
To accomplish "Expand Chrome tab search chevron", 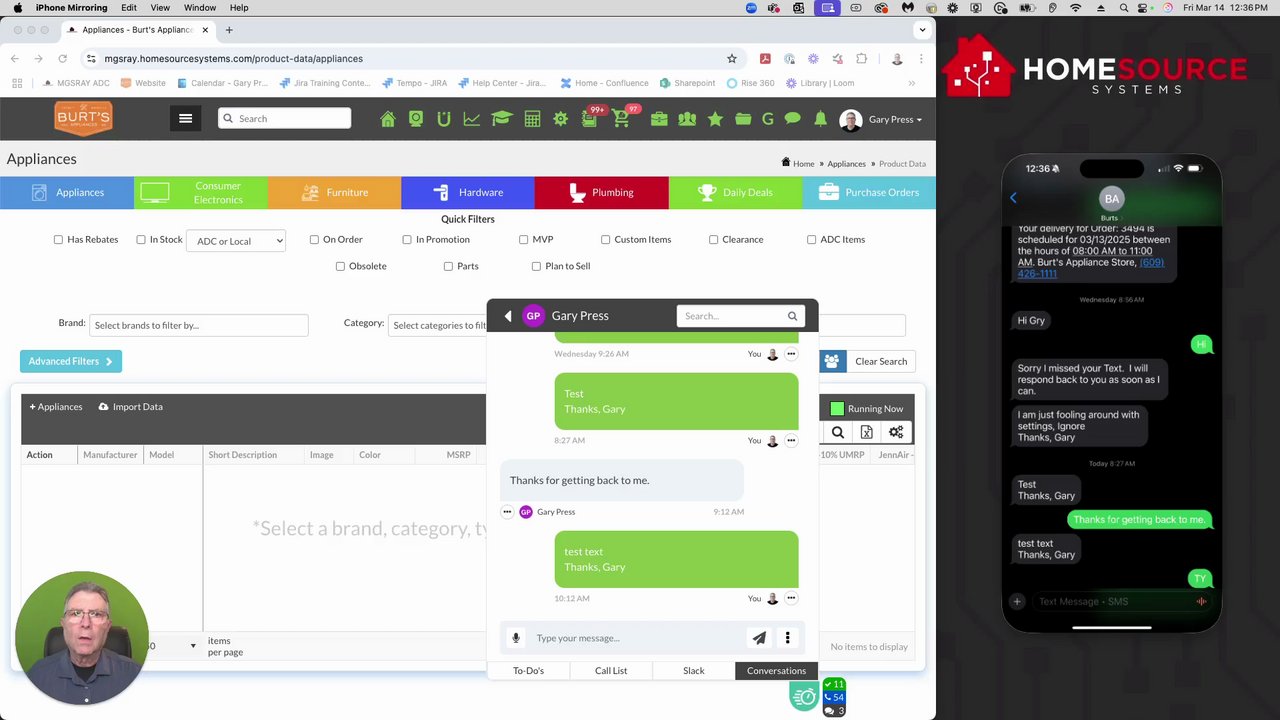I will [922, 30].
